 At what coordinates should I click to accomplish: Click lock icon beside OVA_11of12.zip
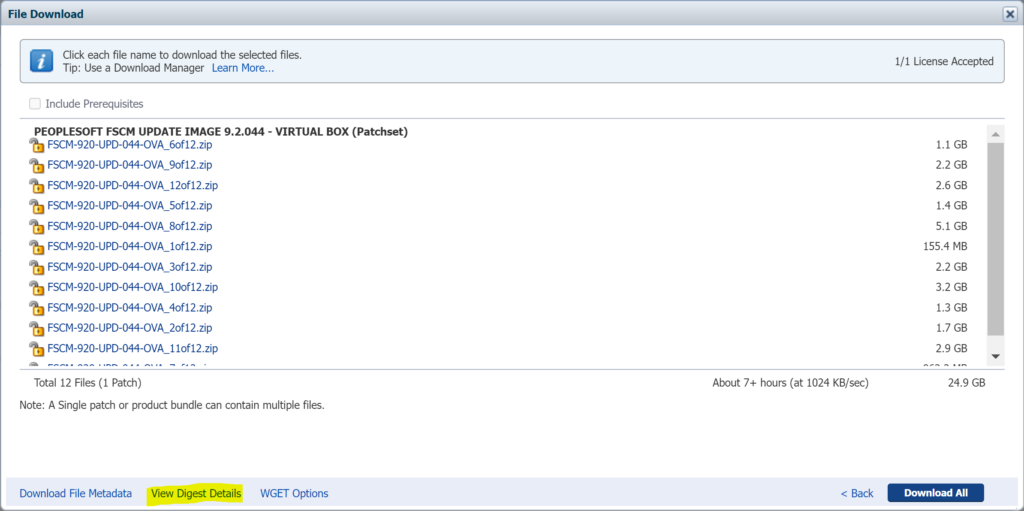click(x=37, y=348)
